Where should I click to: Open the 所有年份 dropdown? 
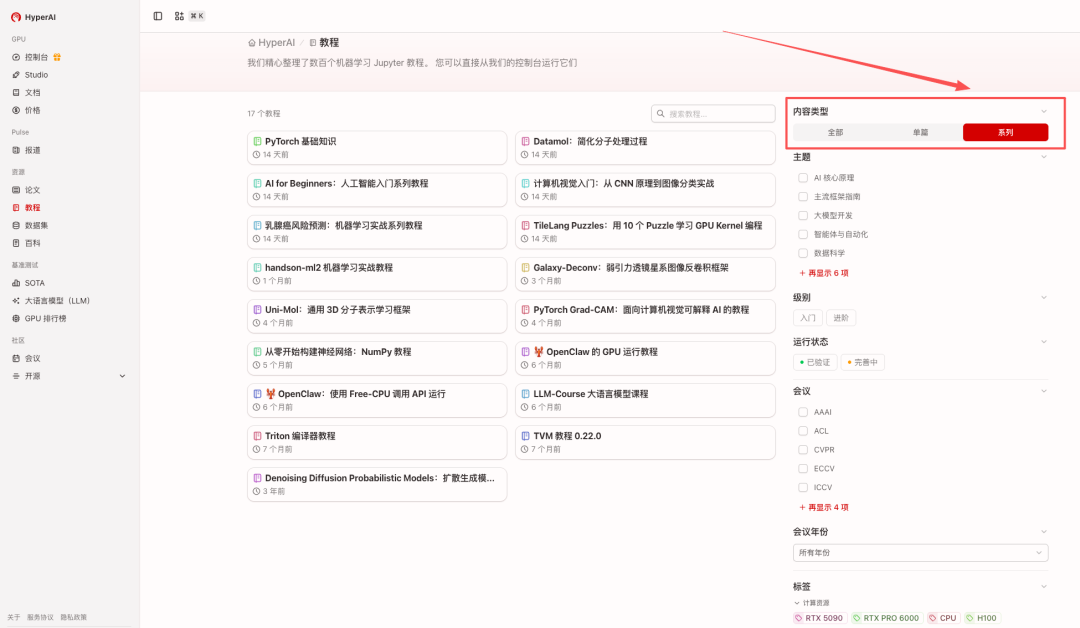pos(920,553)
